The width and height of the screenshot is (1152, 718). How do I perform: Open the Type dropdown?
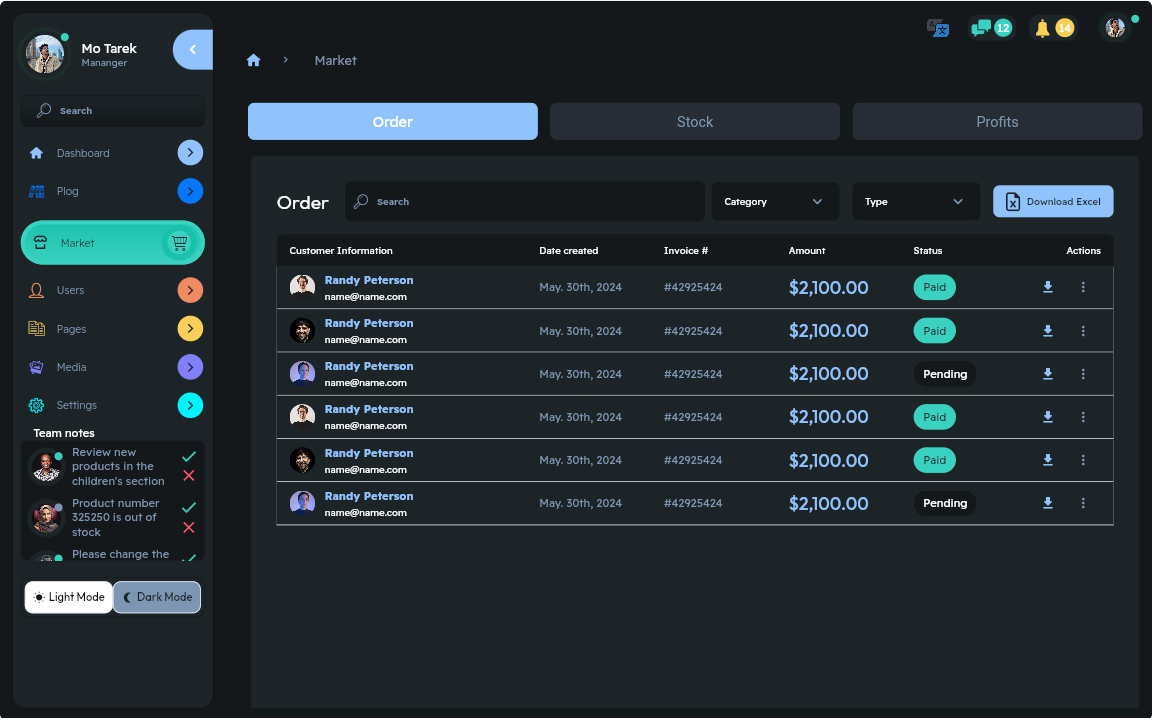(915, 201)
